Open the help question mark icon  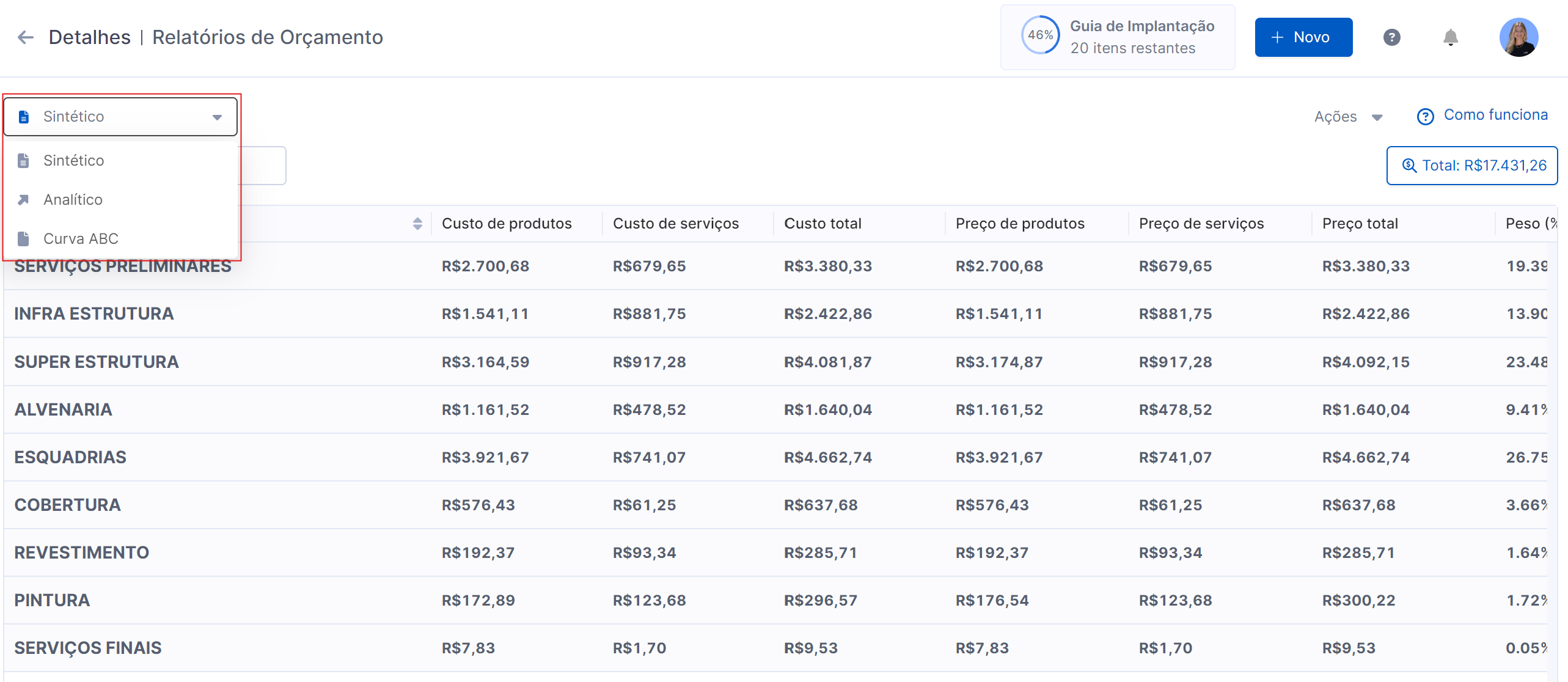1391,37
